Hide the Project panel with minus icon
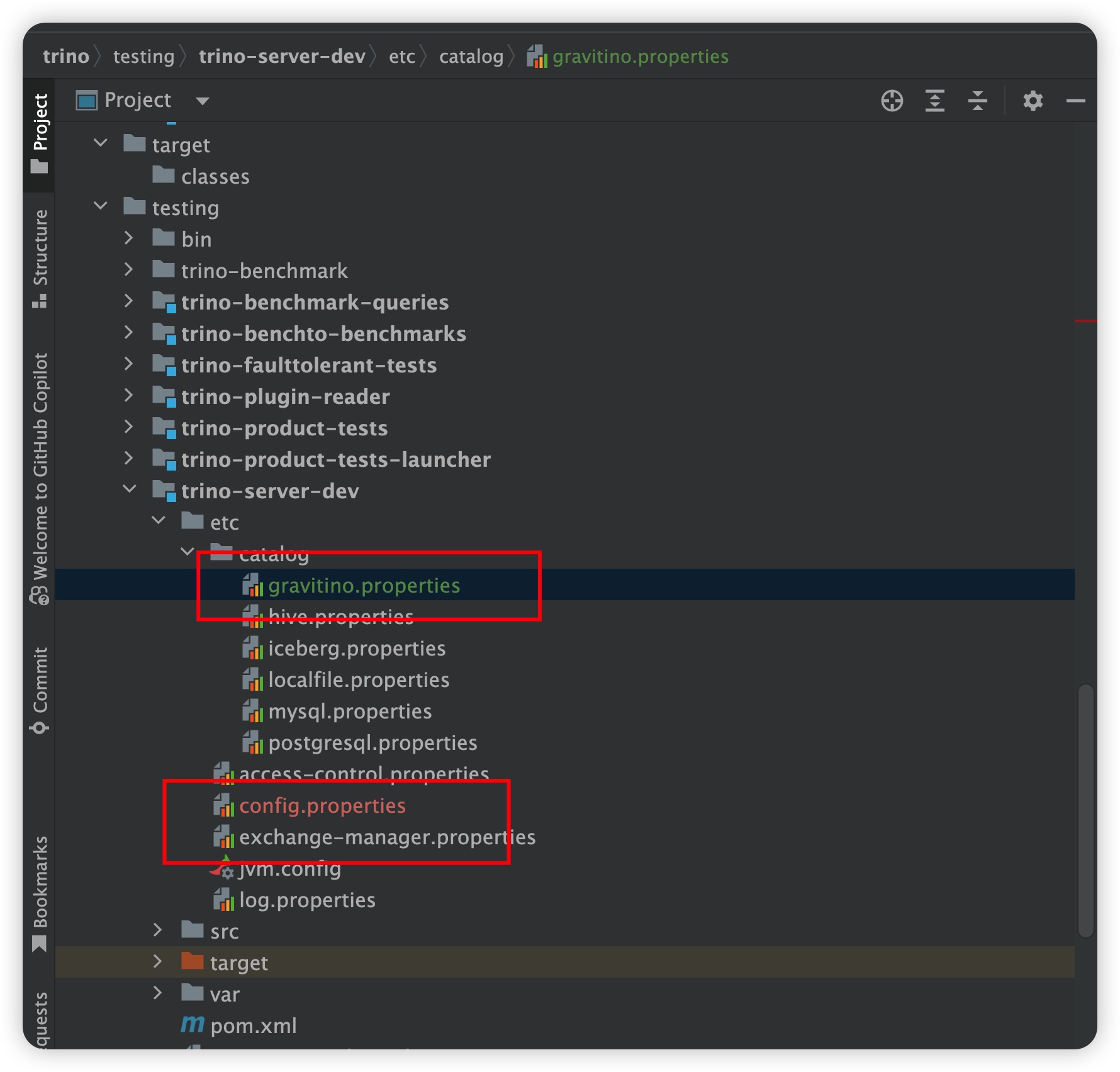Screen dimensions: 1120x1072 click(1075, 101)
